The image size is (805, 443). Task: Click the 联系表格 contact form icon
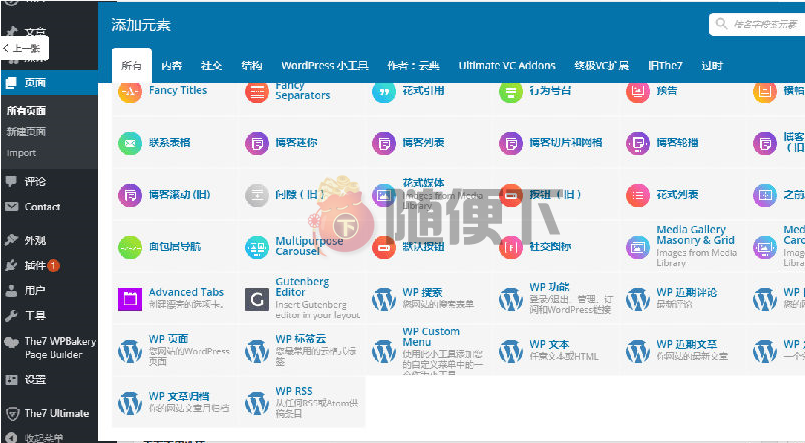(x=130, y=143)
